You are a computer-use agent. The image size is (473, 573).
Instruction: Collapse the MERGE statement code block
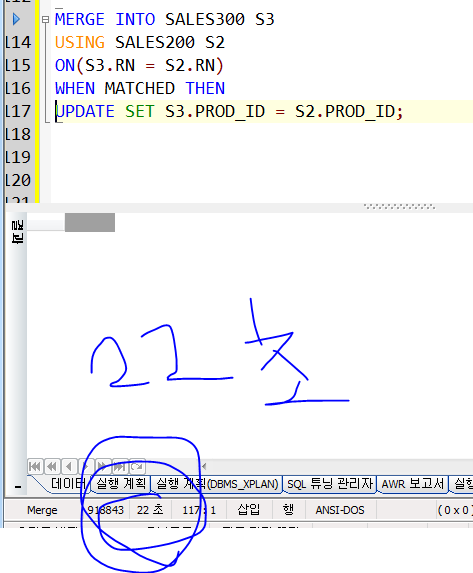click(x=45, y=19)
